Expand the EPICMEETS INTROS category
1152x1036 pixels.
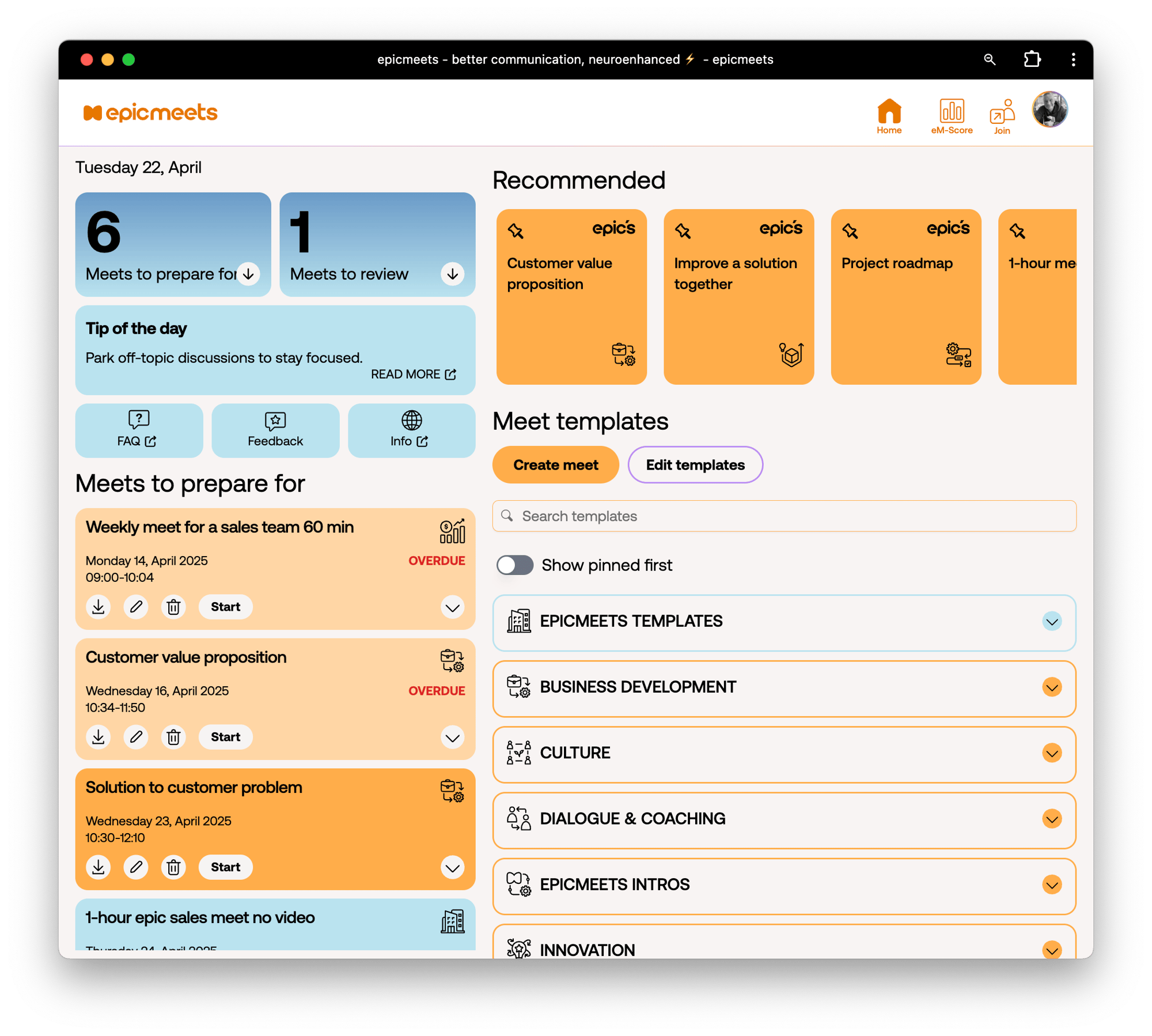(x=1051, y=884)
